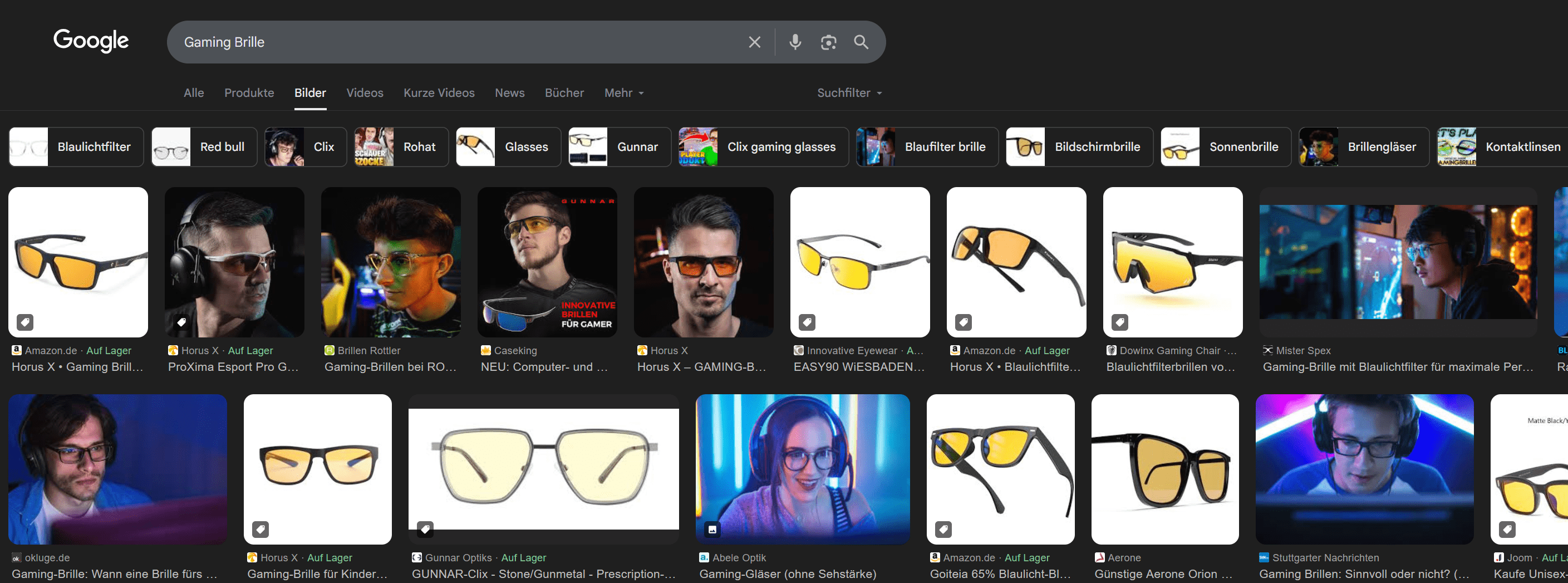Image resolution: width=1568 pixels, height=583 pixels.
Task: Click the Innovative Eyewear favicon
Action: click(x=799, y=350)
